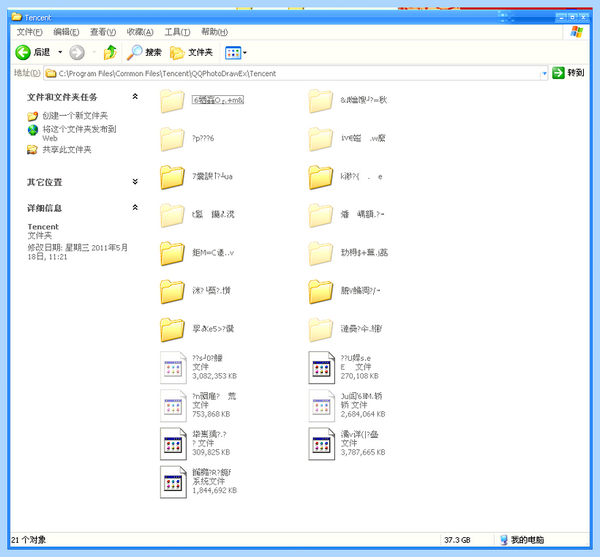Click the 21 个对象 status bar text
This screenshot has width=600, height=557.
[x=28, y=540]
